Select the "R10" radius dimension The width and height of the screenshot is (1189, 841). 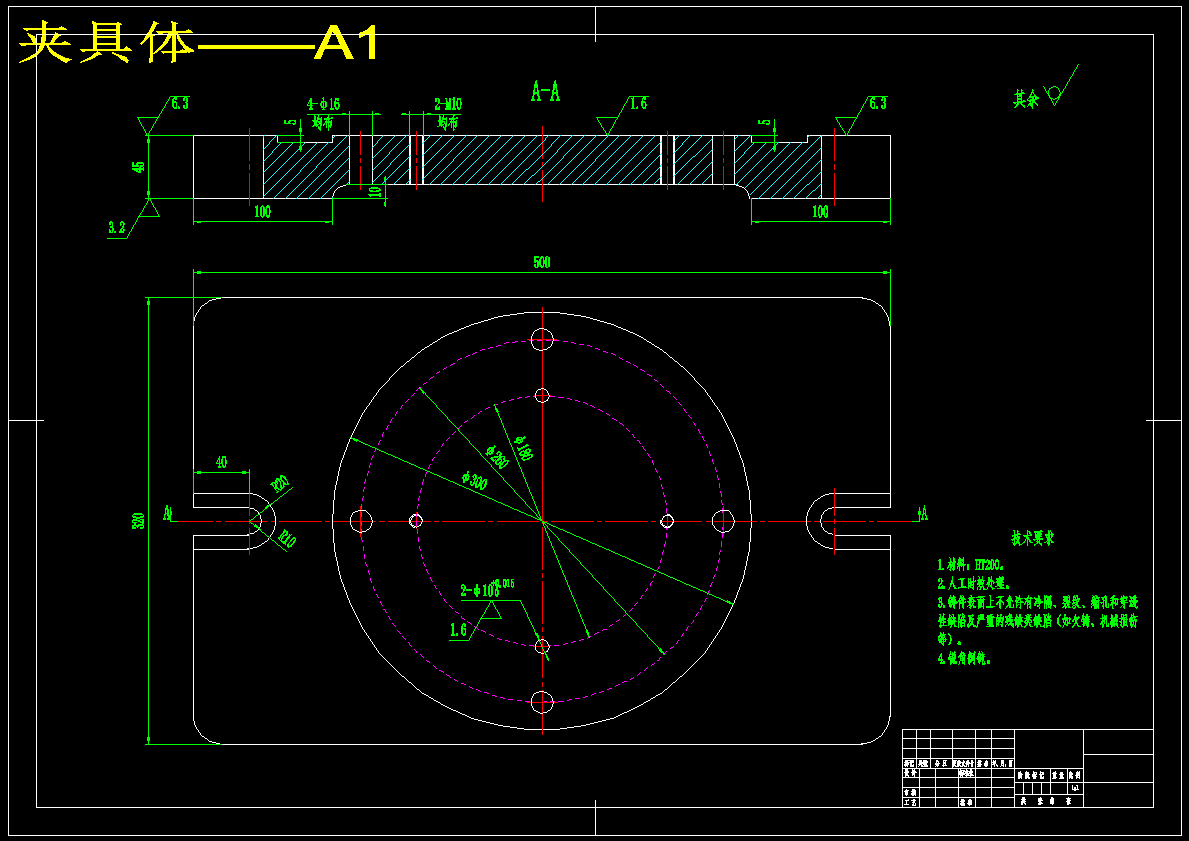click(x=287, y=538)
